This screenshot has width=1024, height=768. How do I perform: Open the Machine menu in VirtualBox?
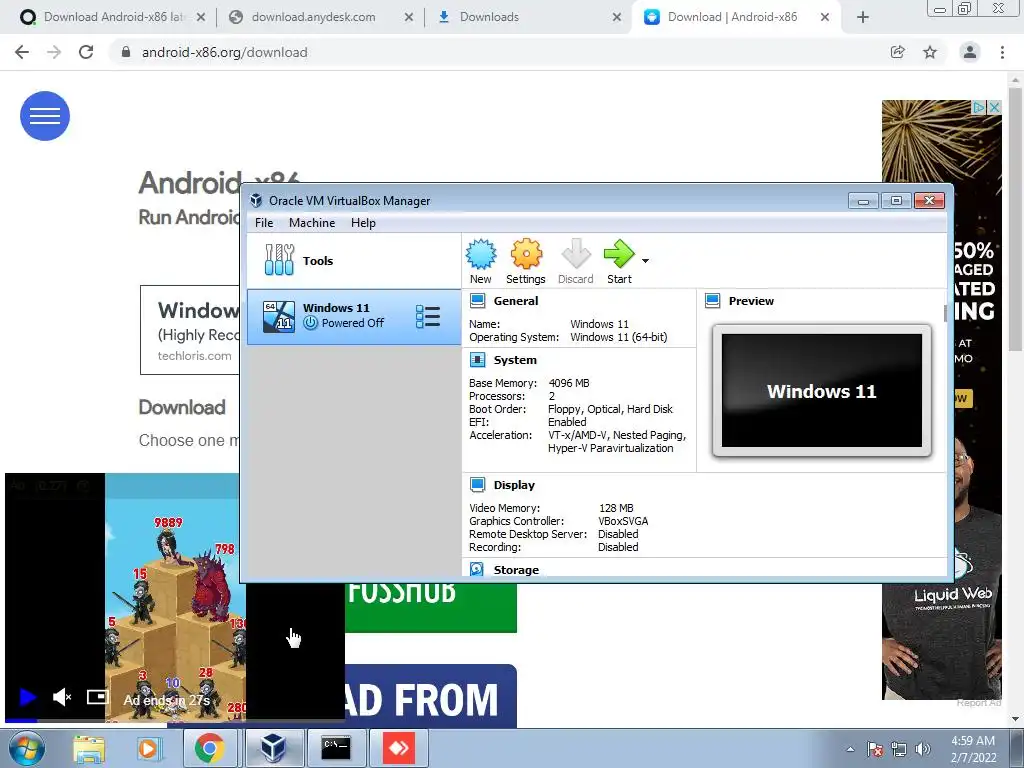pos(312,223)
